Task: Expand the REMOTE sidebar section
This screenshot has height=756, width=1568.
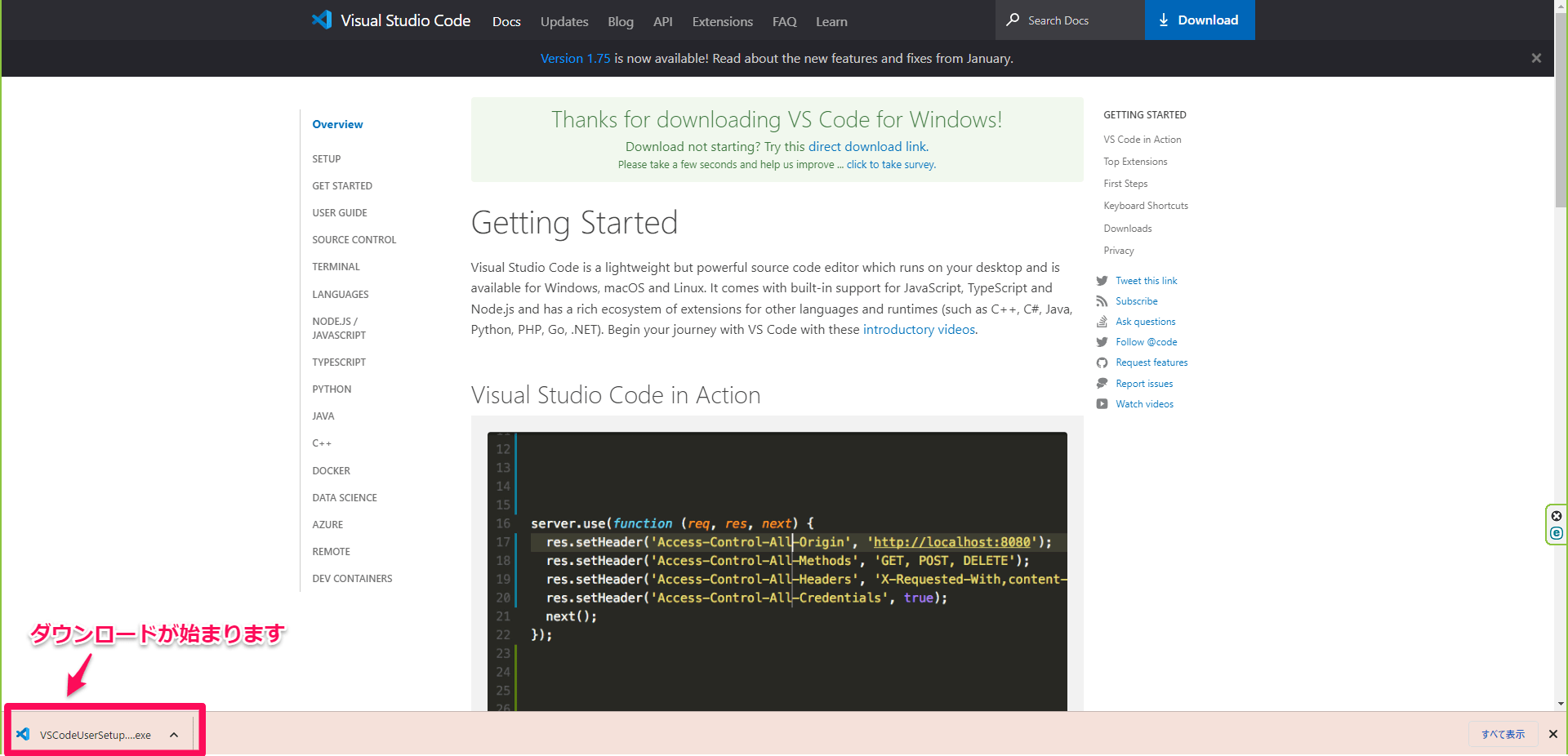Action: pos(331,552)
